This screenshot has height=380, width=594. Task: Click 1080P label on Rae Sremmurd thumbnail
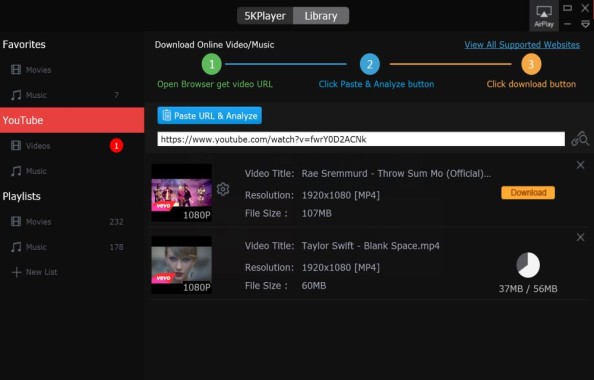(x=197, y=215)
